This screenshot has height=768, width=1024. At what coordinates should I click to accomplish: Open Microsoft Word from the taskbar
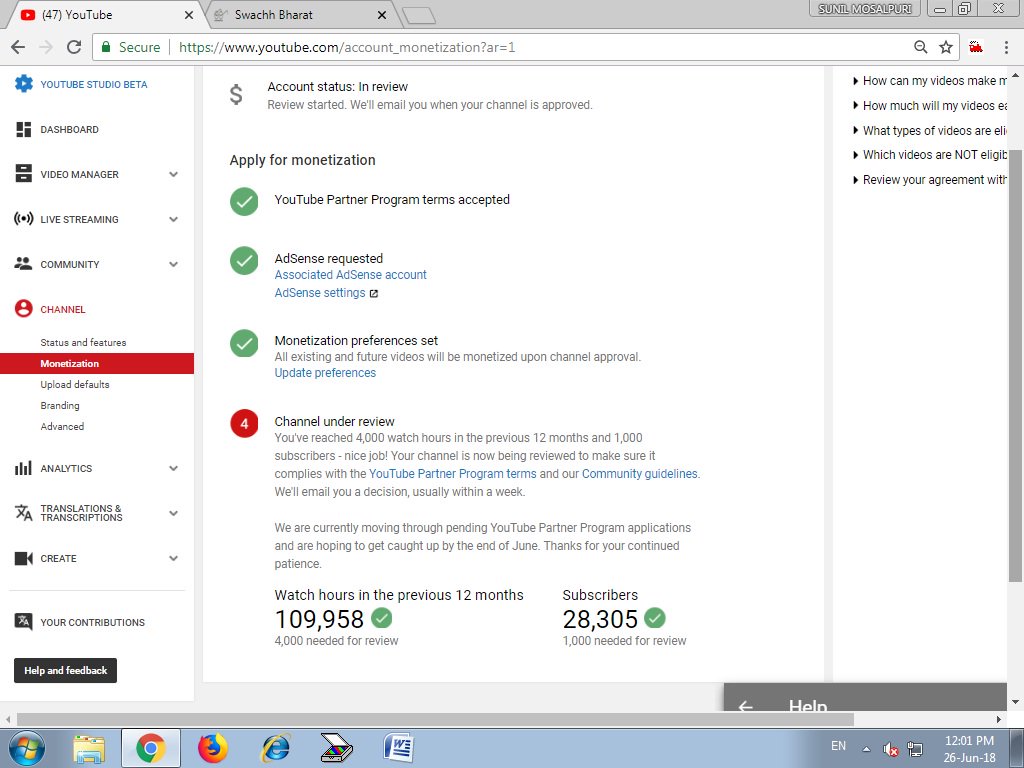[x=399, y=748]
